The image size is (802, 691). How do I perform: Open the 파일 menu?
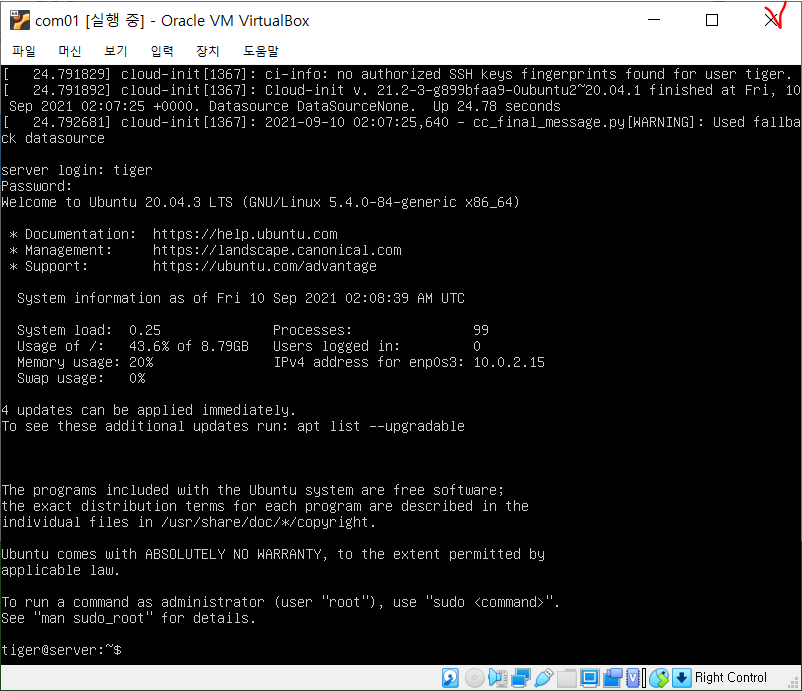24,51
